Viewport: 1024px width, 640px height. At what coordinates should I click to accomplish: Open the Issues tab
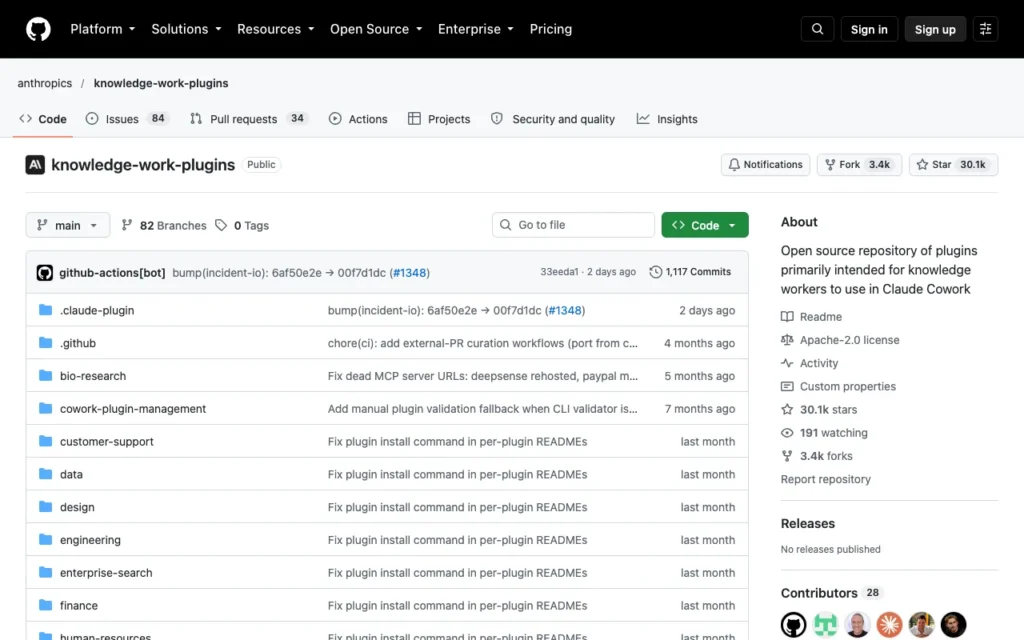click(127, 119)
